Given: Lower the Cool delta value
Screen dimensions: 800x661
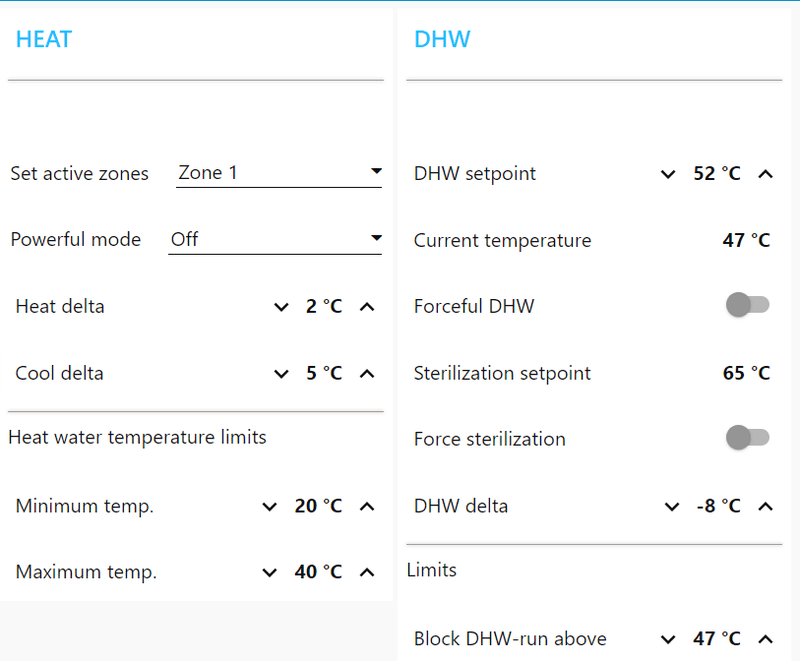Looking at the screenshot, I should click(281, 374).
